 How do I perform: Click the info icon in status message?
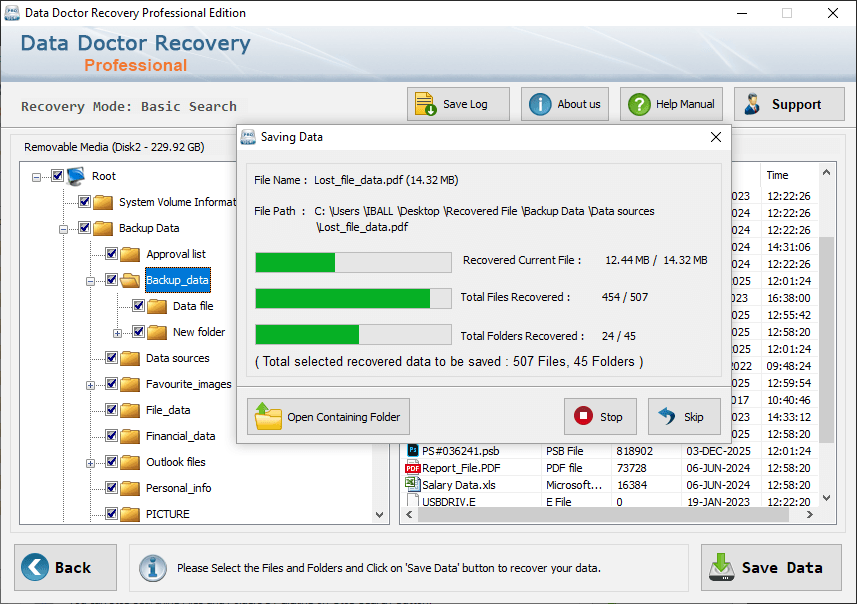coord(152,568)
